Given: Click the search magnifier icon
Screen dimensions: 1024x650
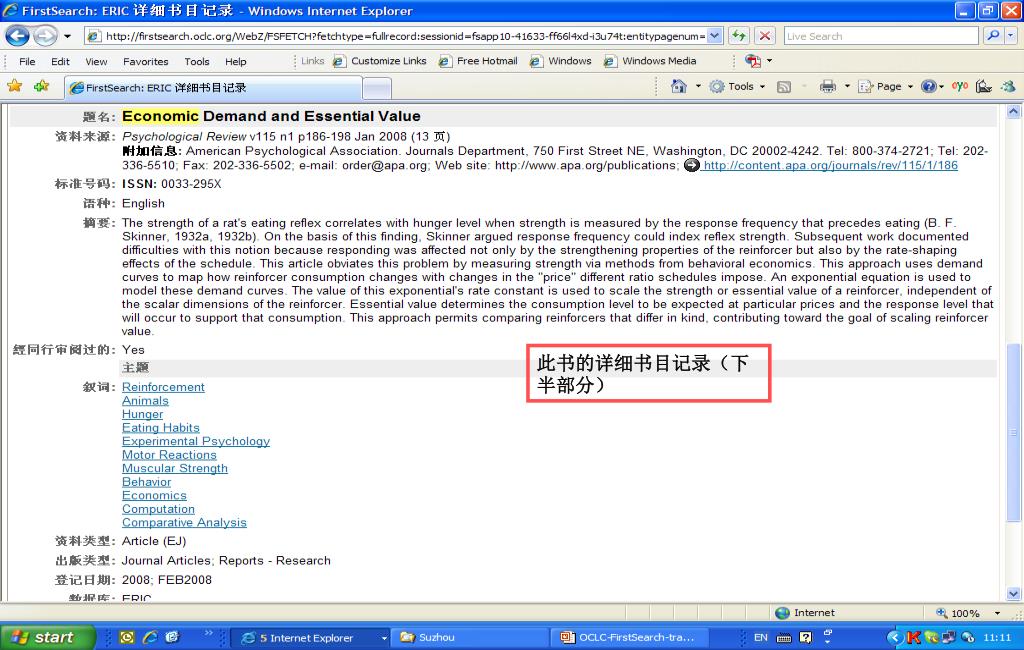Looking at the screenshot, I should [x=993, y=36].
